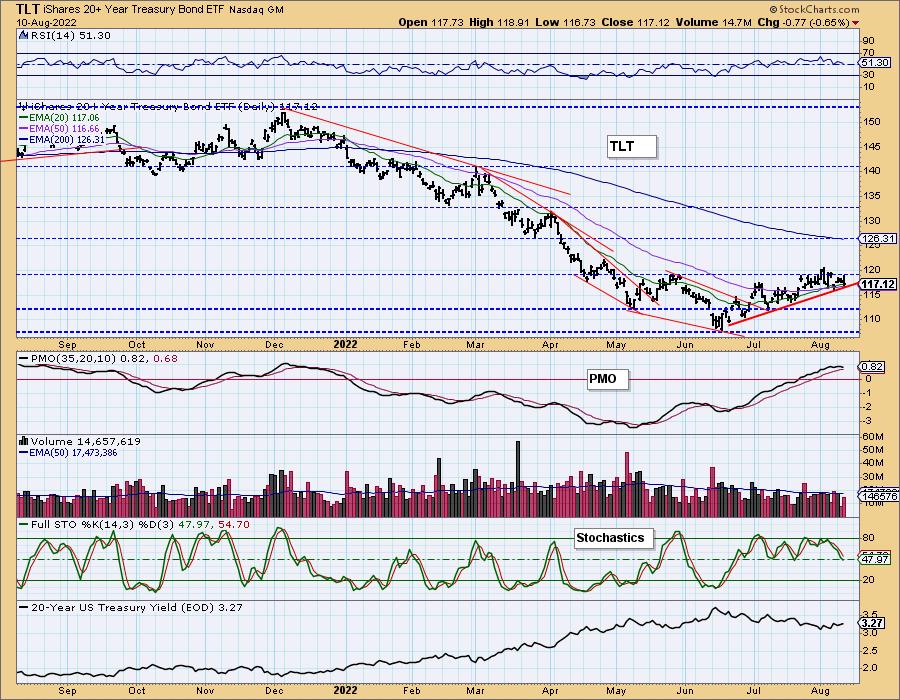Click the volume bars icon beside Volume label

pos(24,441)
